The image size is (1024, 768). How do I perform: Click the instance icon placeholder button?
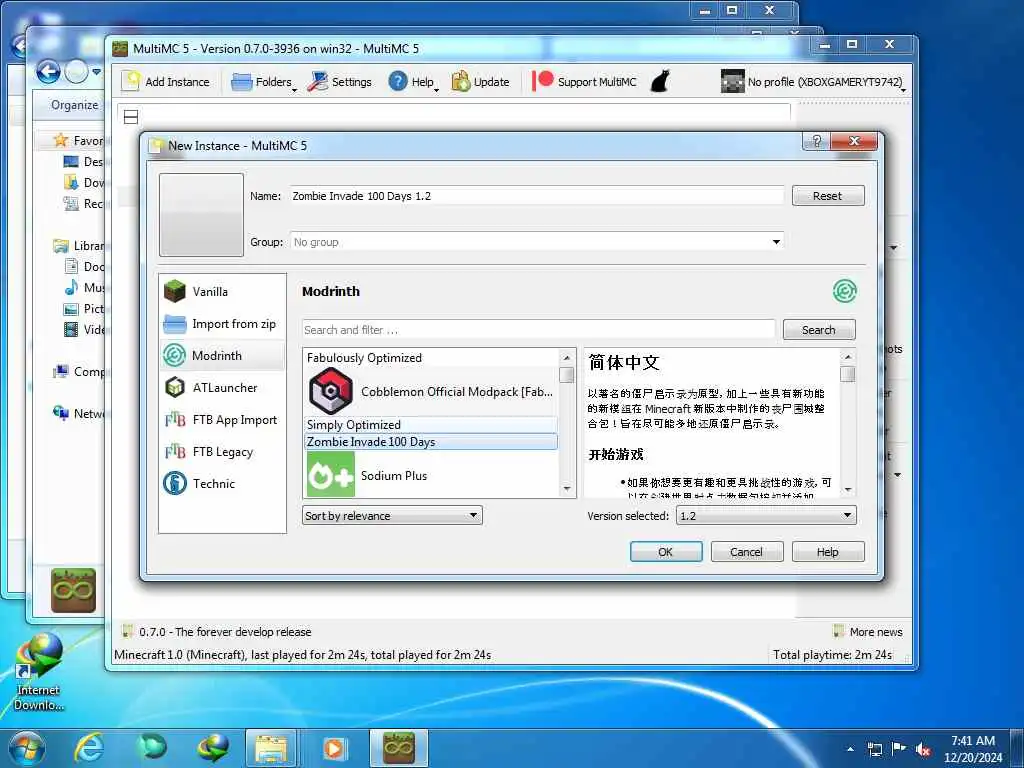202,215
